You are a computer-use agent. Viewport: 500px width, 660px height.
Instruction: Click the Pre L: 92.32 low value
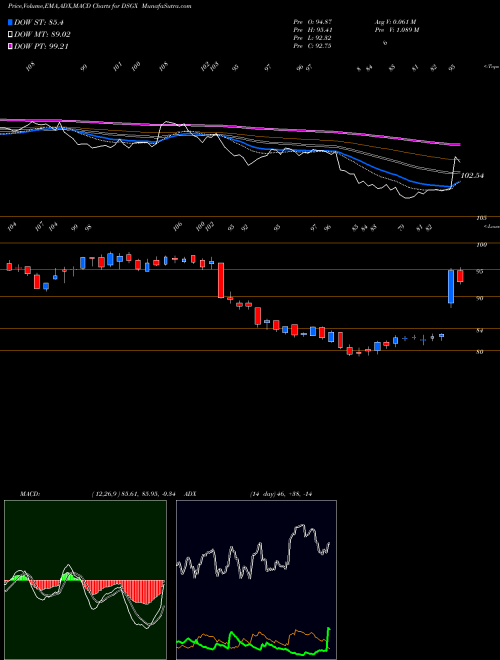(312, 38)
